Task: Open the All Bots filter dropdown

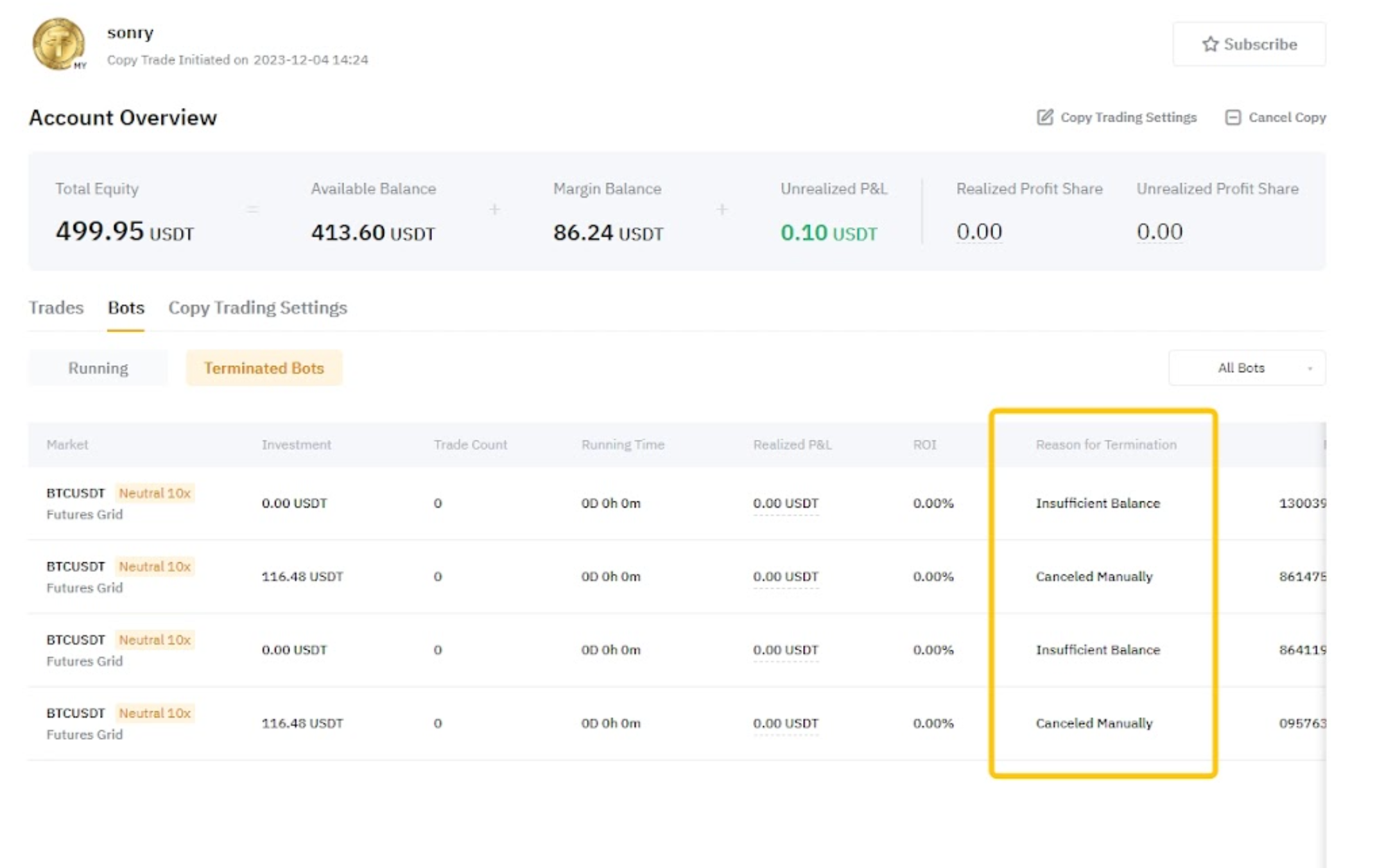Action: 1241,368
